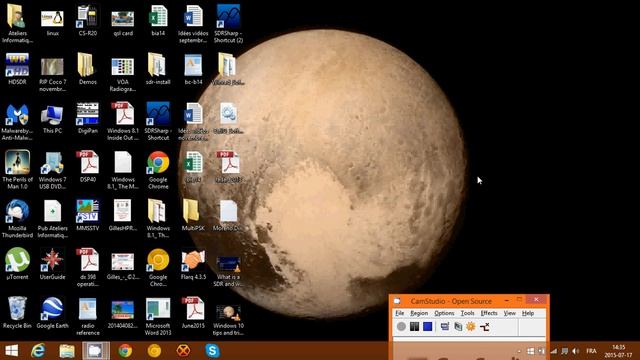Open Google Chrome from the taskbar
640x360 pixels.
point(125,351)
